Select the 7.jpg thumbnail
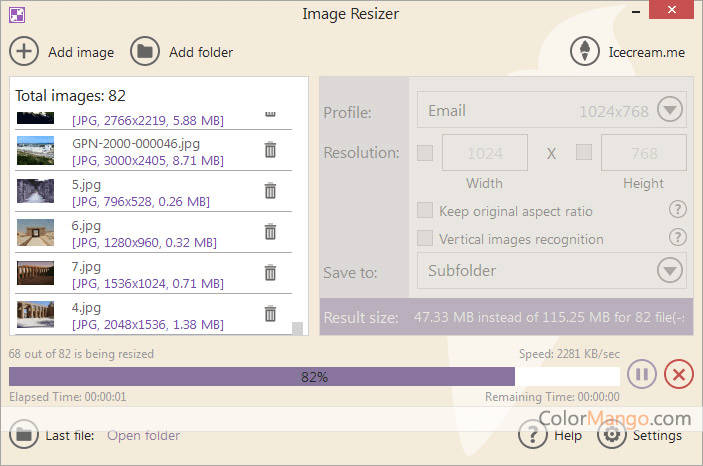703x466 pixels. pos(35,273)
